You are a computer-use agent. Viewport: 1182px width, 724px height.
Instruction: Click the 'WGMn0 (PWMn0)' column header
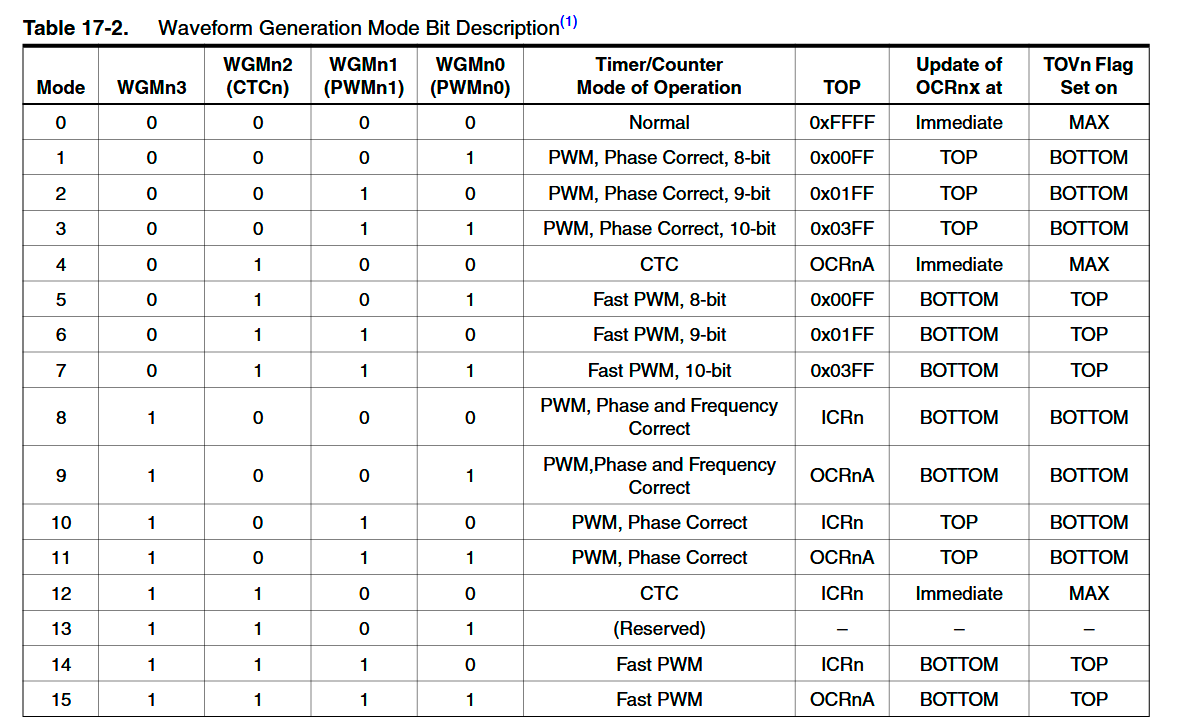pos(470,76)
